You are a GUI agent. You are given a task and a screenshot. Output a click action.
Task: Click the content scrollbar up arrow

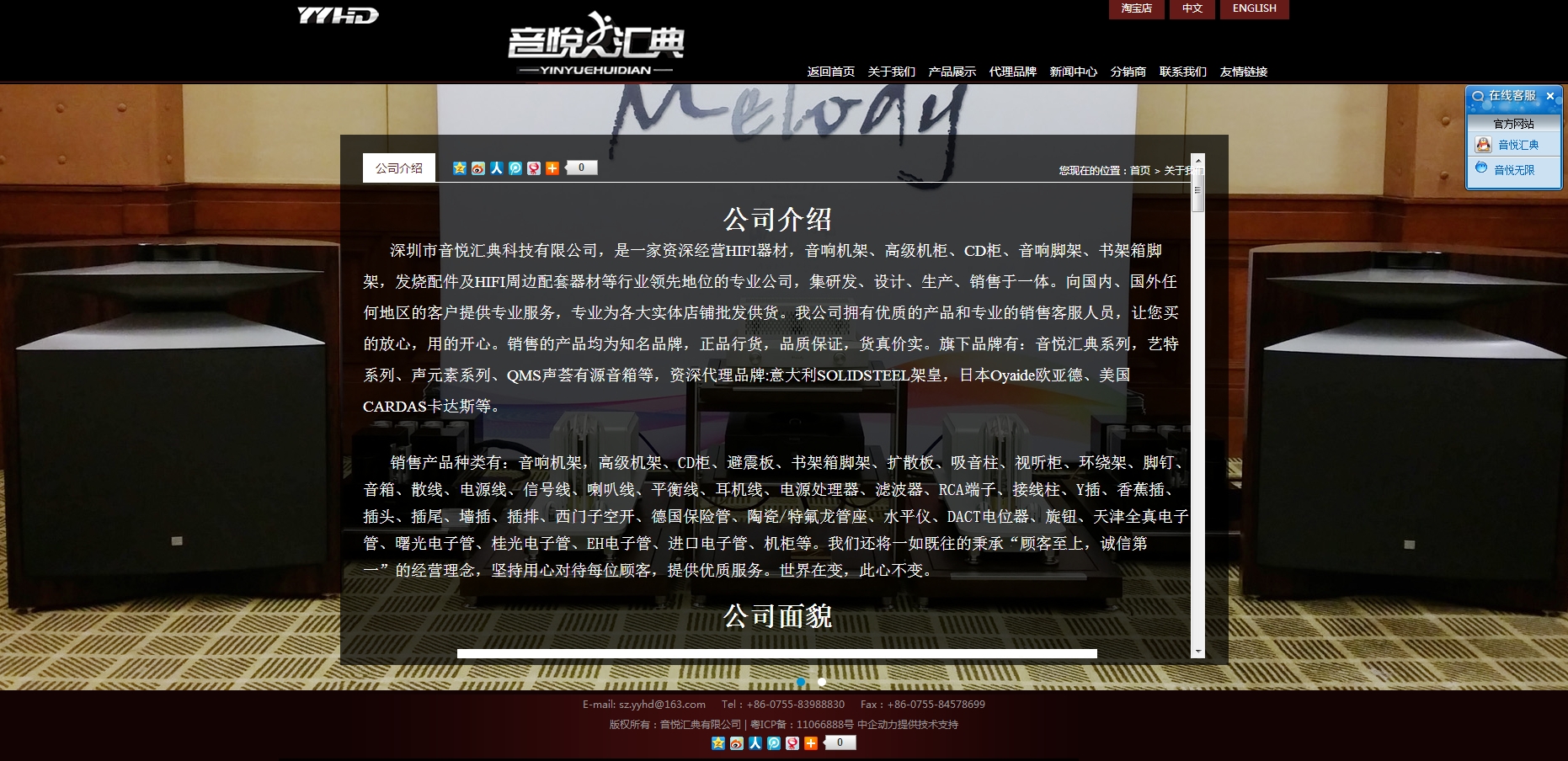point(1198,159)
